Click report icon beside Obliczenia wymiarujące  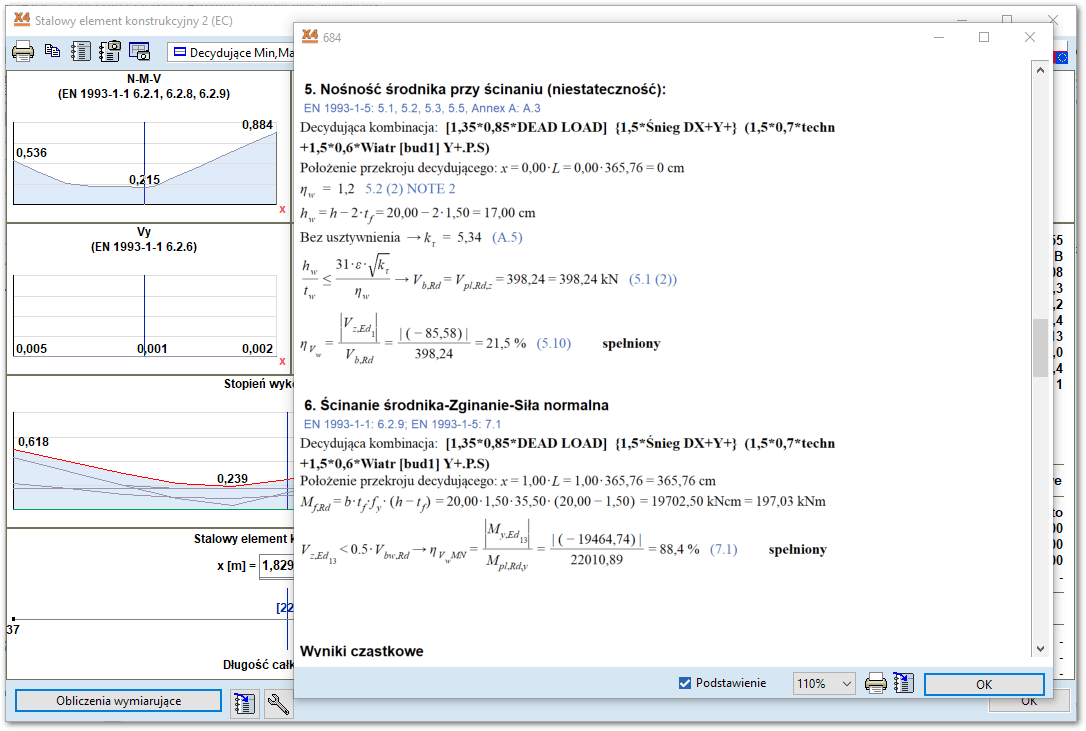point(244,702)
